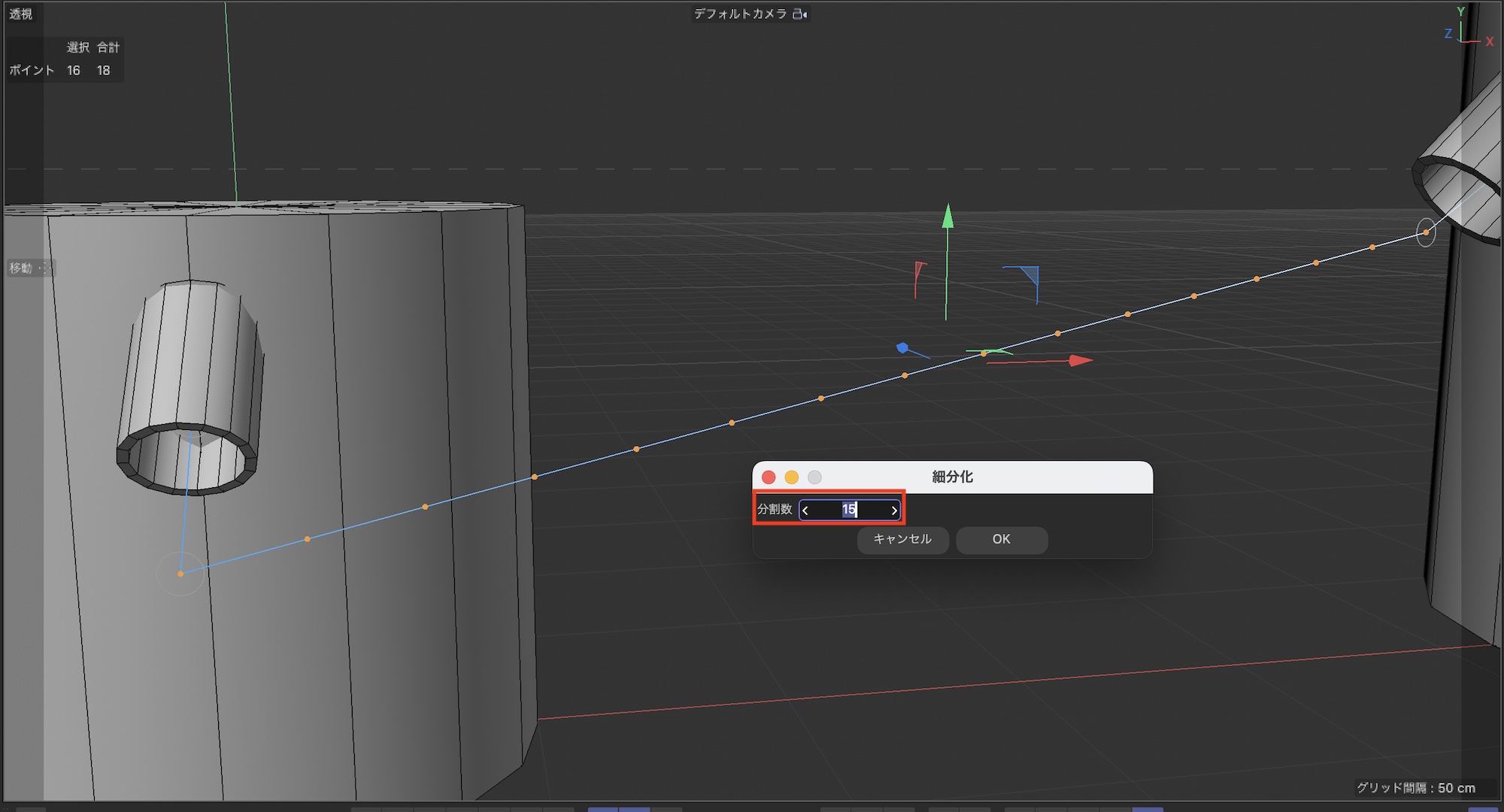Click the デフォルトカメラ viewport label

tap(740, 14)
